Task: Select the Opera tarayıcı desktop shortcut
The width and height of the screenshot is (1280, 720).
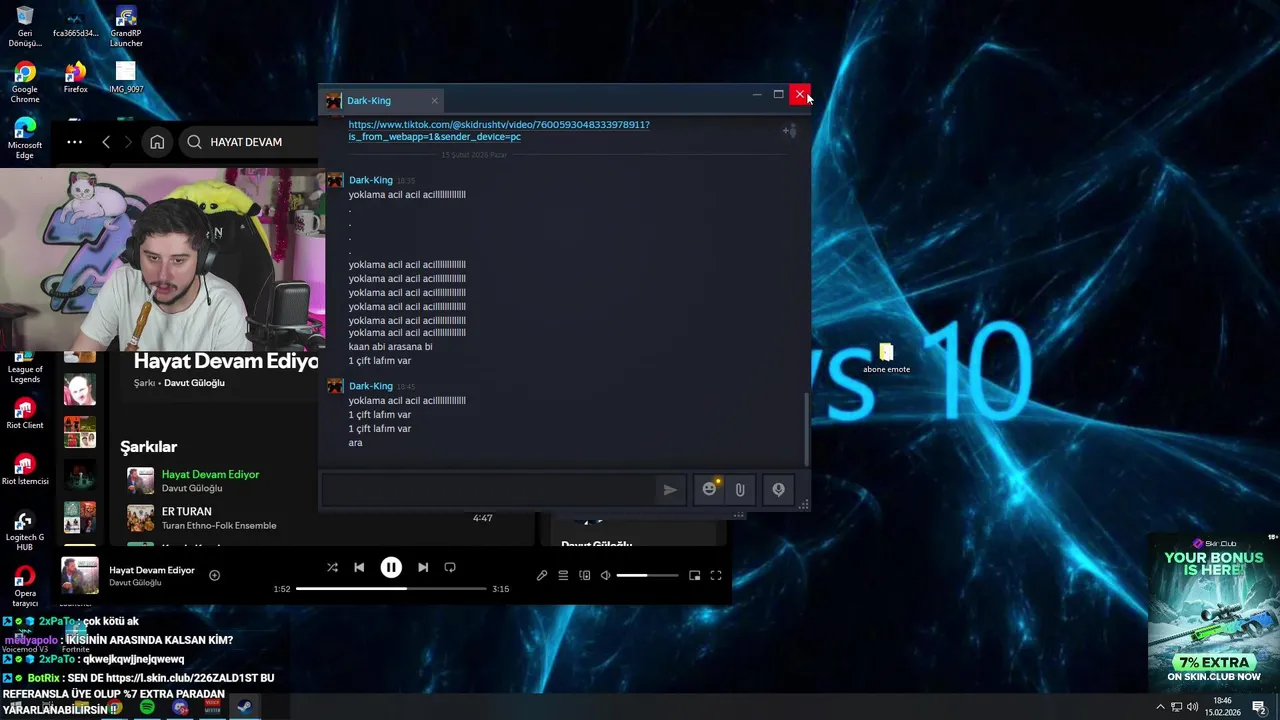Action: 25,587
